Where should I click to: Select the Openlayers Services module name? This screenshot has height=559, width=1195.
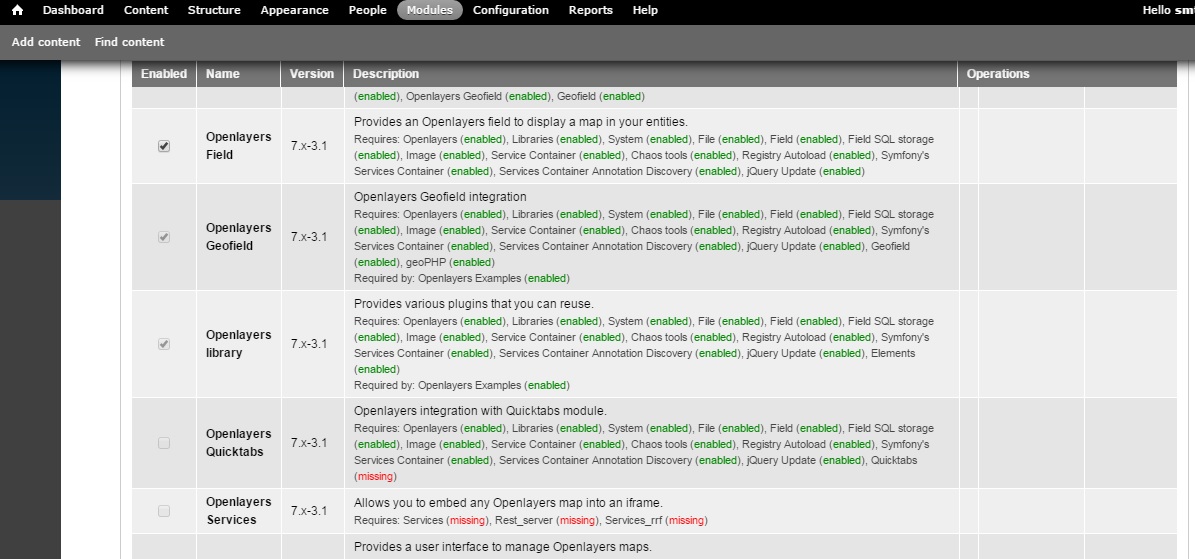pyautogui.click(x=239, y=511)
